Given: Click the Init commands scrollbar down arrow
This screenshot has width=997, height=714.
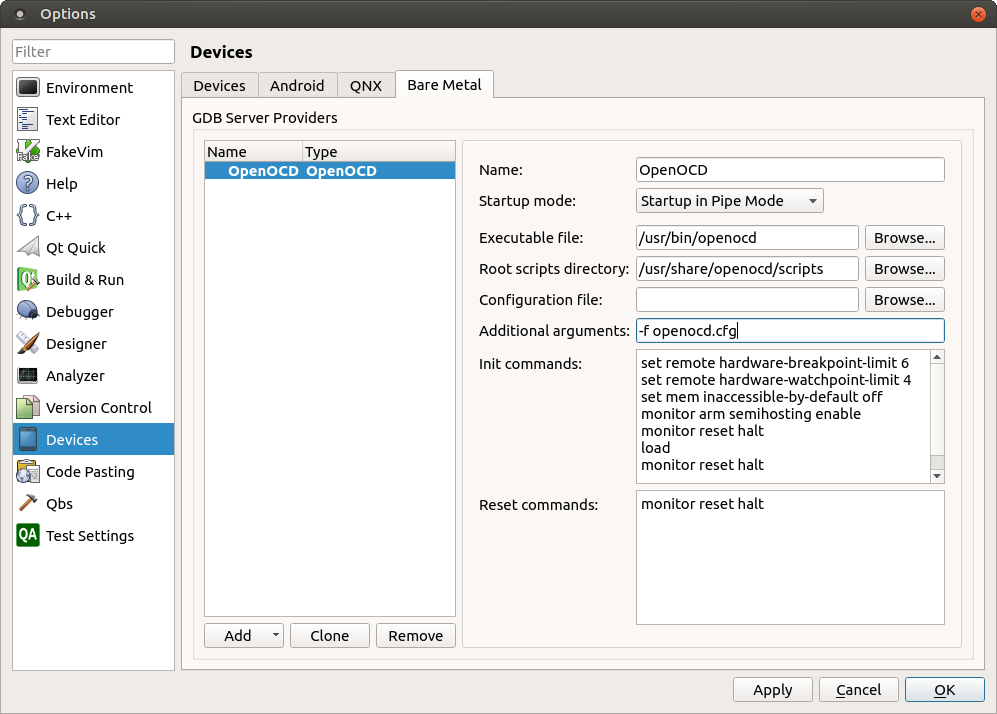Looking at the screenshot, I should pyautogui.click(x=937, y=476).
